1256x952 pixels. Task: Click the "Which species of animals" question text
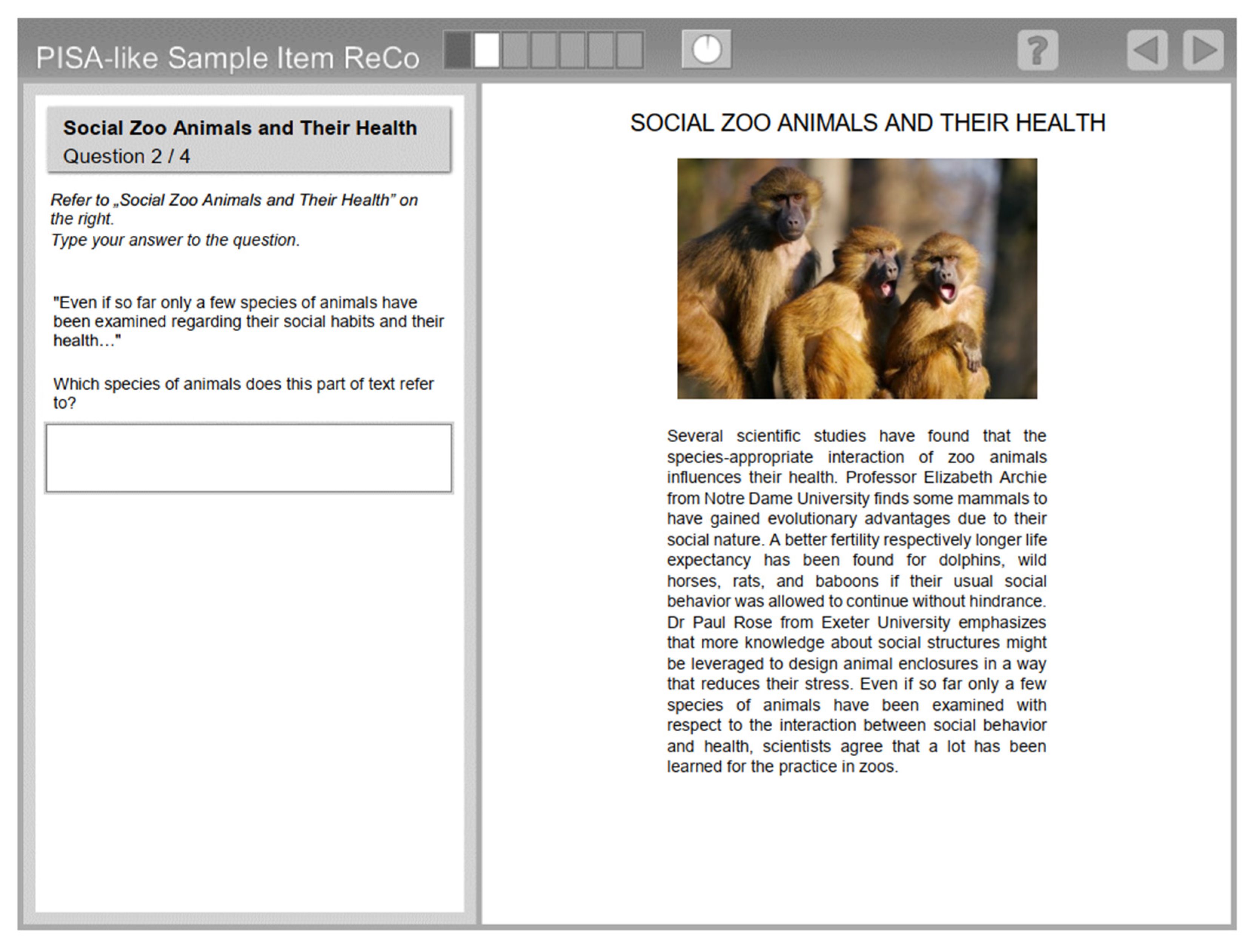[243, 392]
